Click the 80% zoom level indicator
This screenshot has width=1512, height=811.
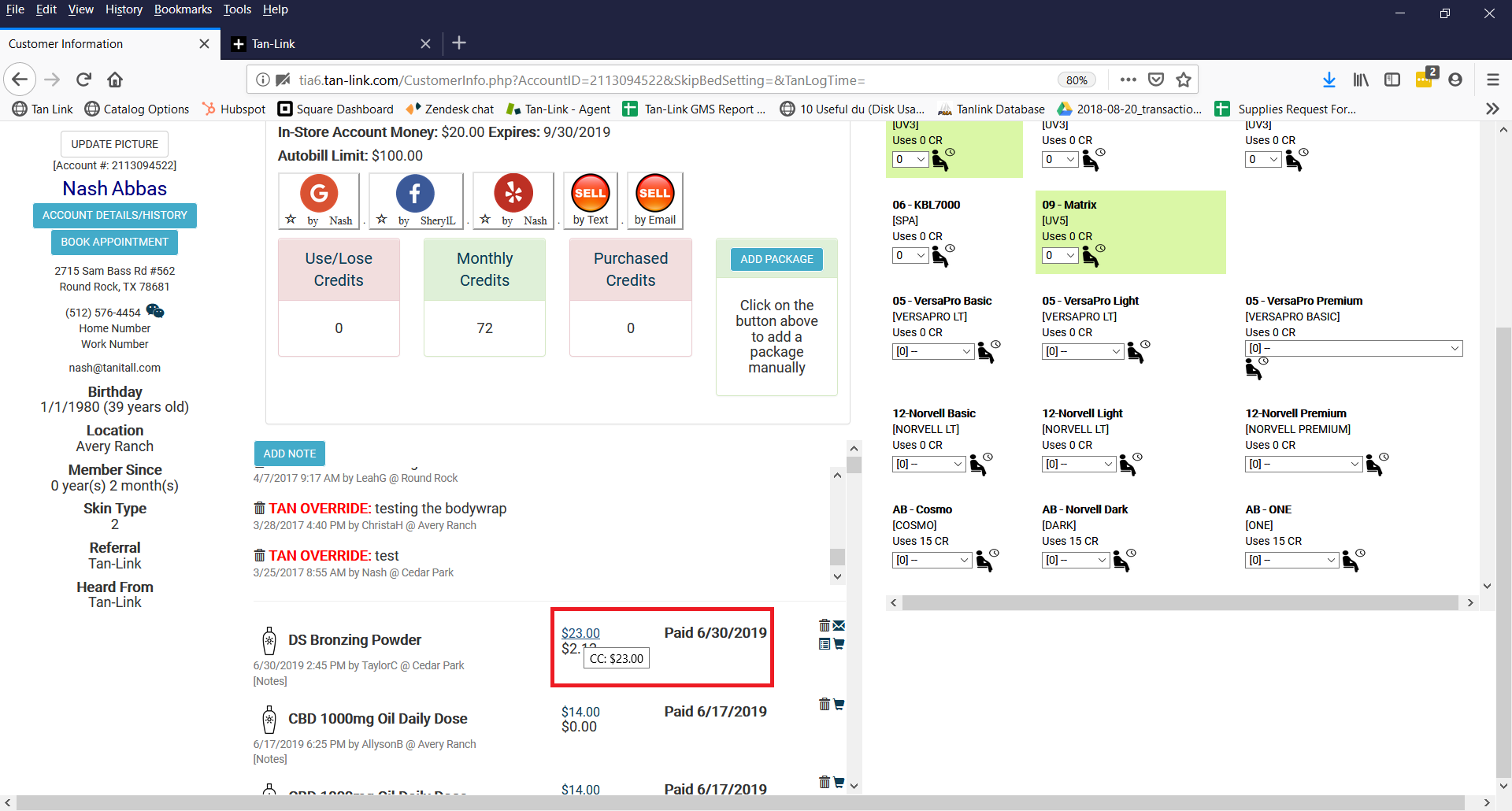[1077, 80]
